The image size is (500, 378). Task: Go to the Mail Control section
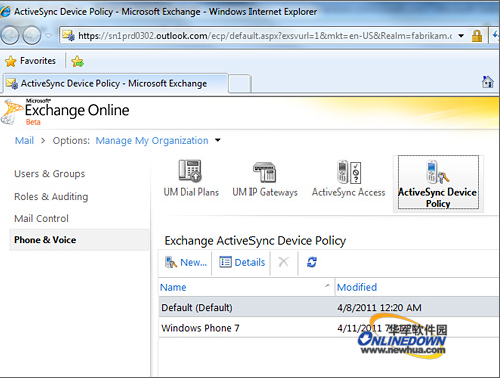point(41,219)
